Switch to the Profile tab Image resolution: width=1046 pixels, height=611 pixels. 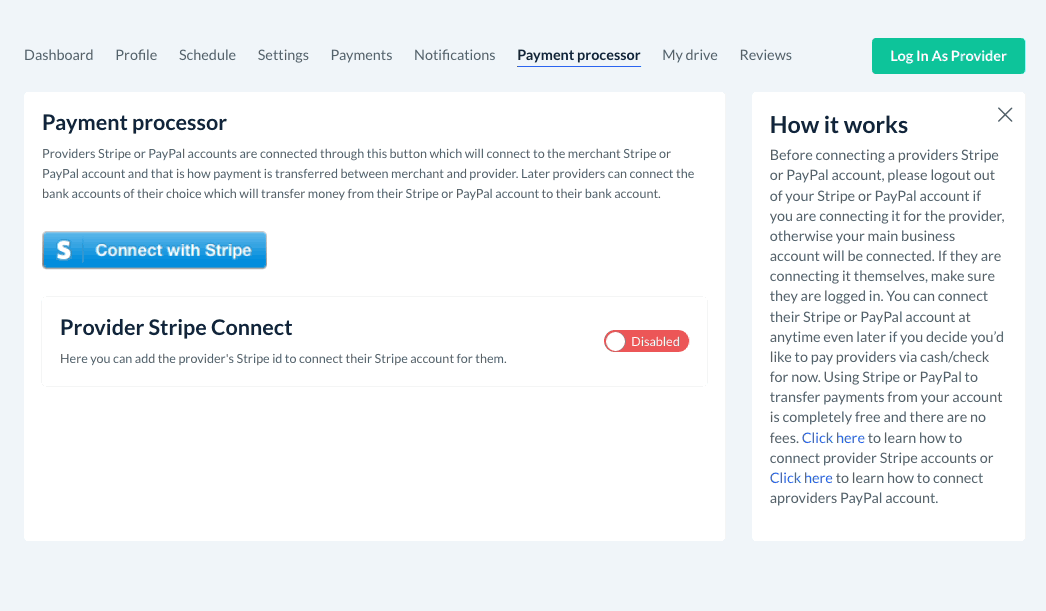coord(136,55)
